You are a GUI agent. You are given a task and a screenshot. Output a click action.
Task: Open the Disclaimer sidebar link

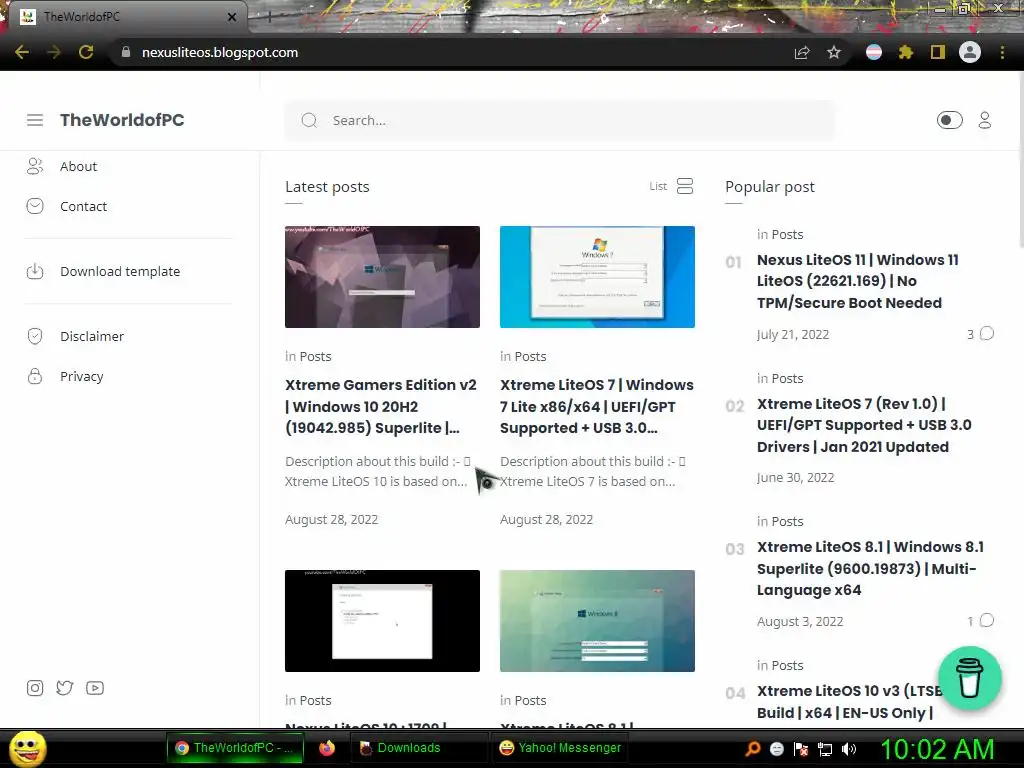pyautogui.click(x=91, y=336)
